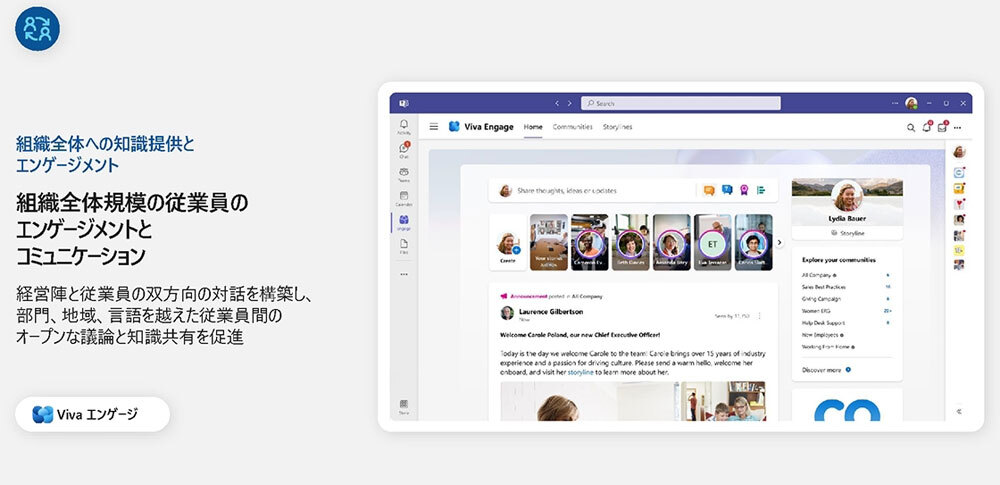Ask a question with blue question icon
The image size is (1000, 485).
(x=726, y=190)
